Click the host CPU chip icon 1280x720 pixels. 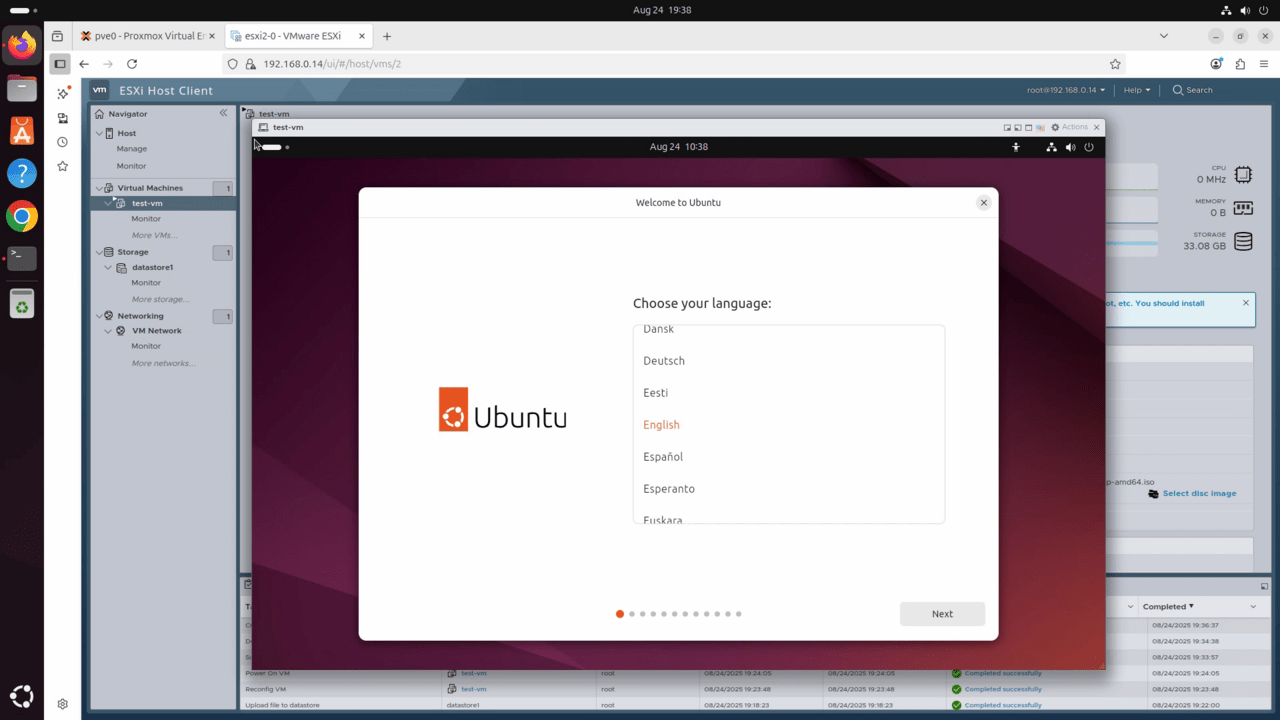(x=1243, y=175)
